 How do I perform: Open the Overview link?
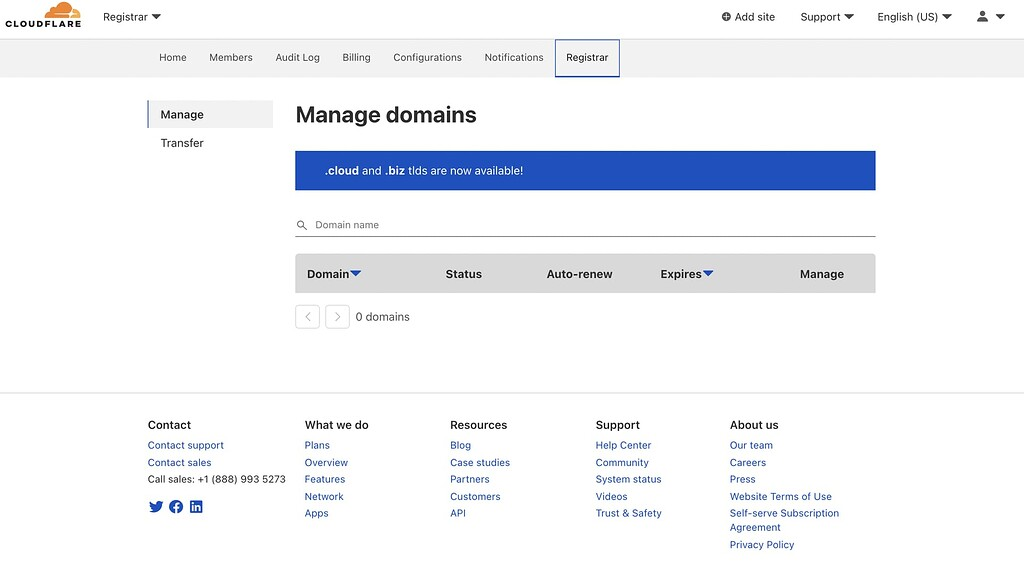point(326,462)
